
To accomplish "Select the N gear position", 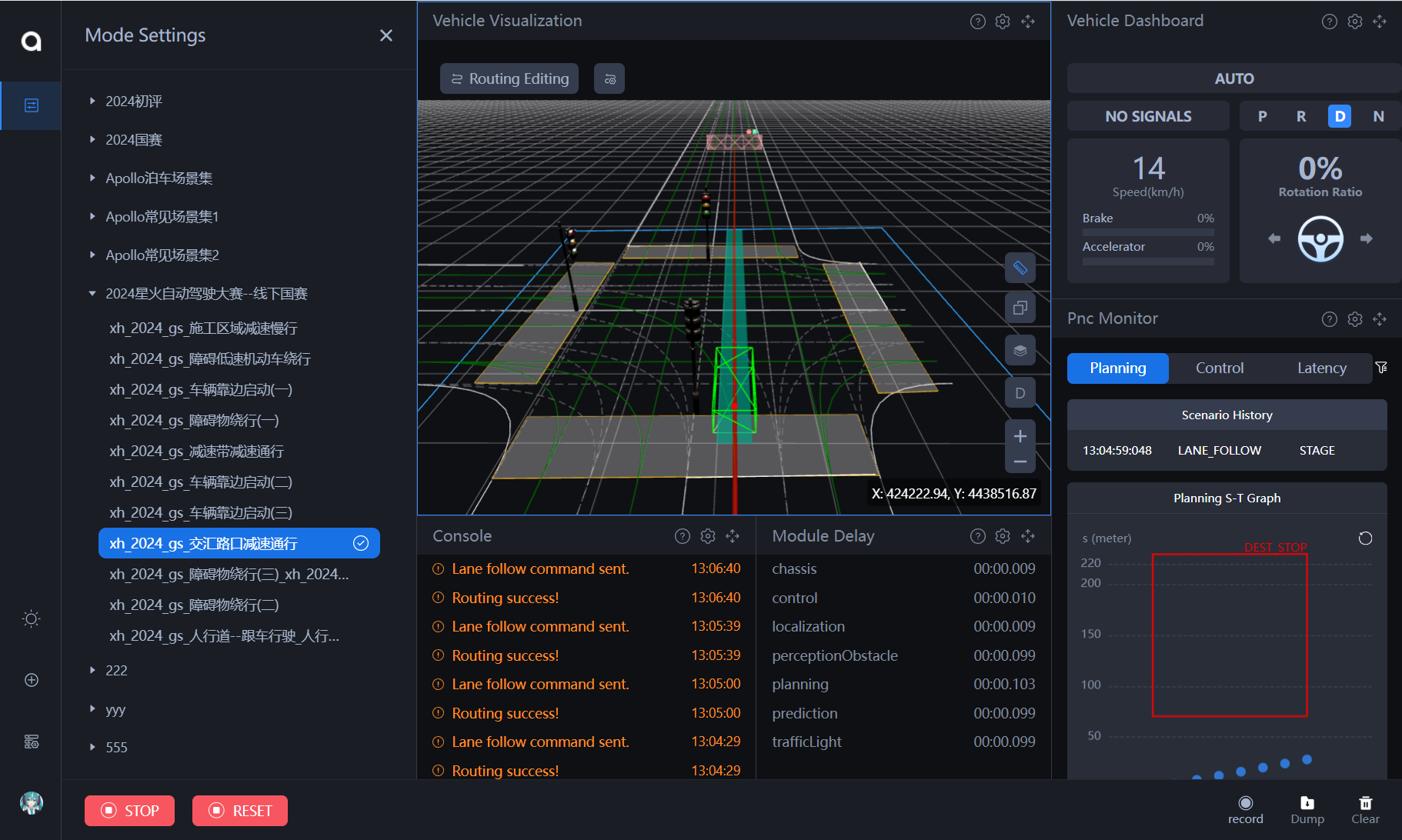I will coord(1378,116).
